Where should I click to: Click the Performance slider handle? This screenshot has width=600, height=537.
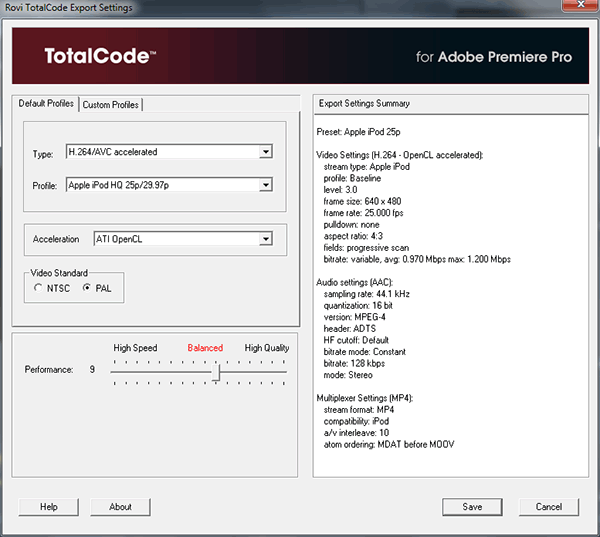point(216,372)
